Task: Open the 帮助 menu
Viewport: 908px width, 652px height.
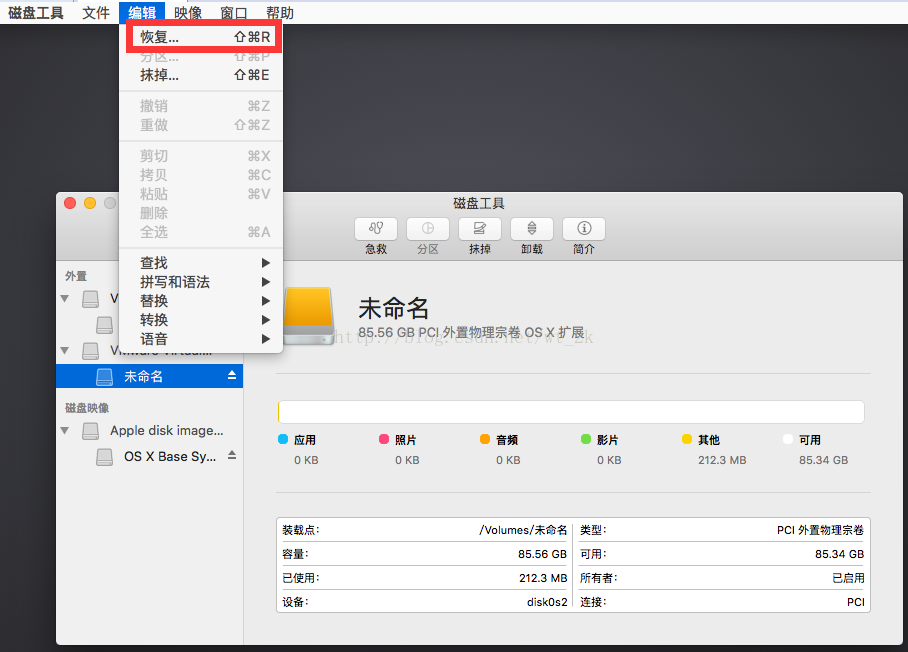Action: [x=280, y=12]
